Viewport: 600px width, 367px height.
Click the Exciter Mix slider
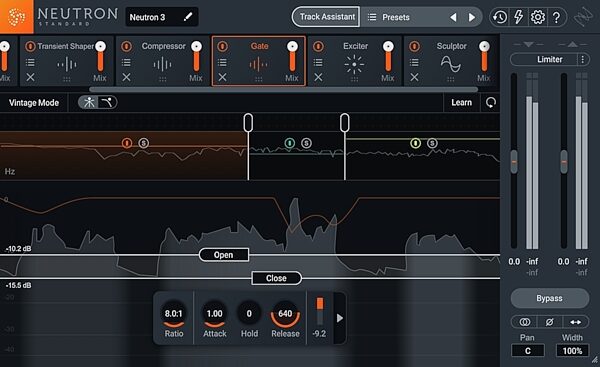[x=388, y=57]
